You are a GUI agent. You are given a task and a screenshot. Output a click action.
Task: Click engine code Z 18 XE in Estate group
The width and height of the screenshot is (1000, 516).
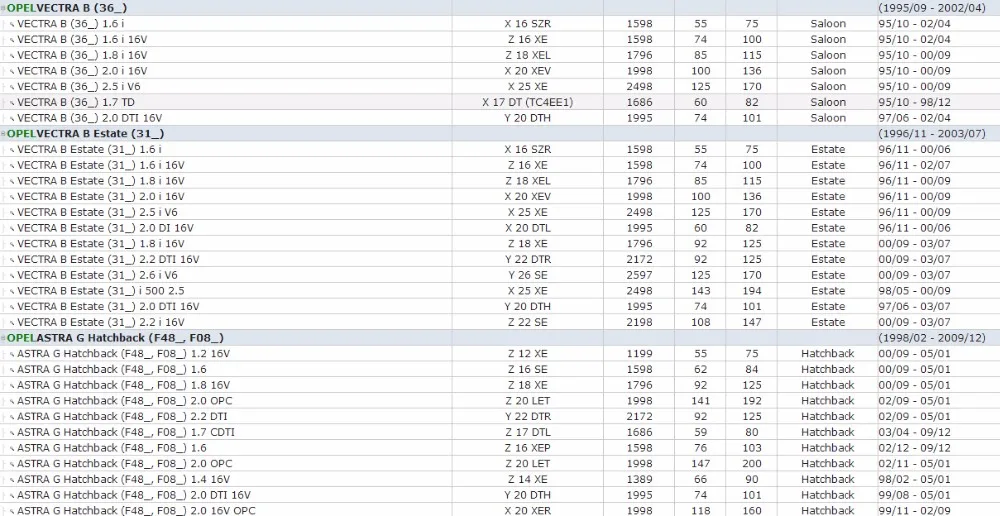[x=527, y=244]
